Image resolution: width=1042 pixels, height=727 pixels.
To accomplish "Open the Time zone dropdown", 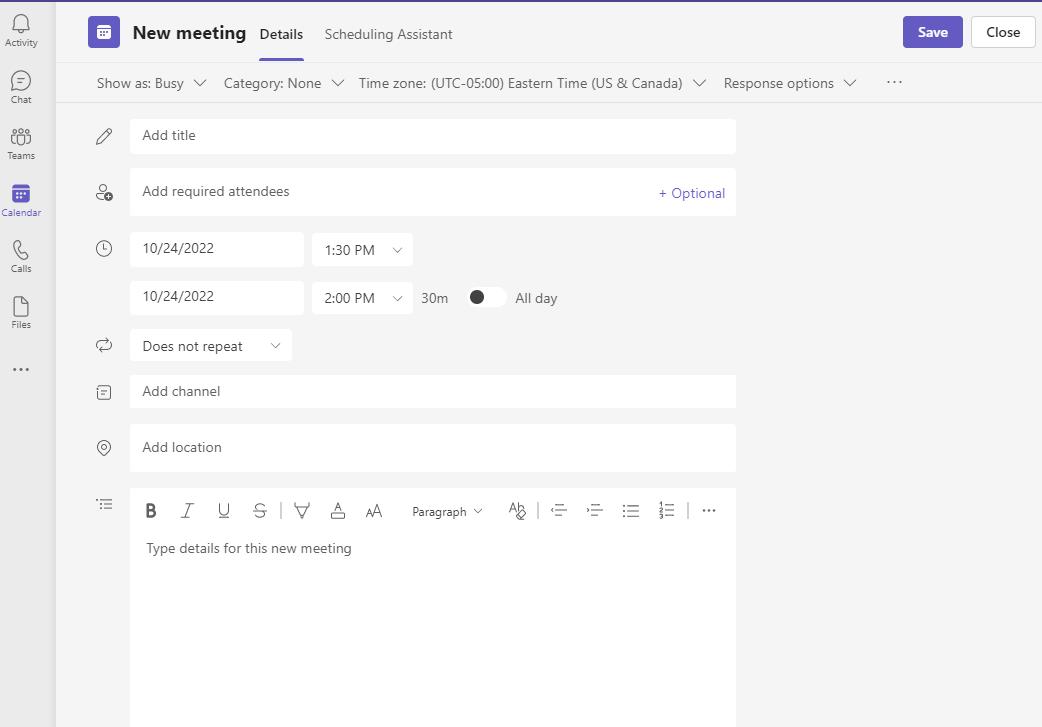I will coord(532,83).
